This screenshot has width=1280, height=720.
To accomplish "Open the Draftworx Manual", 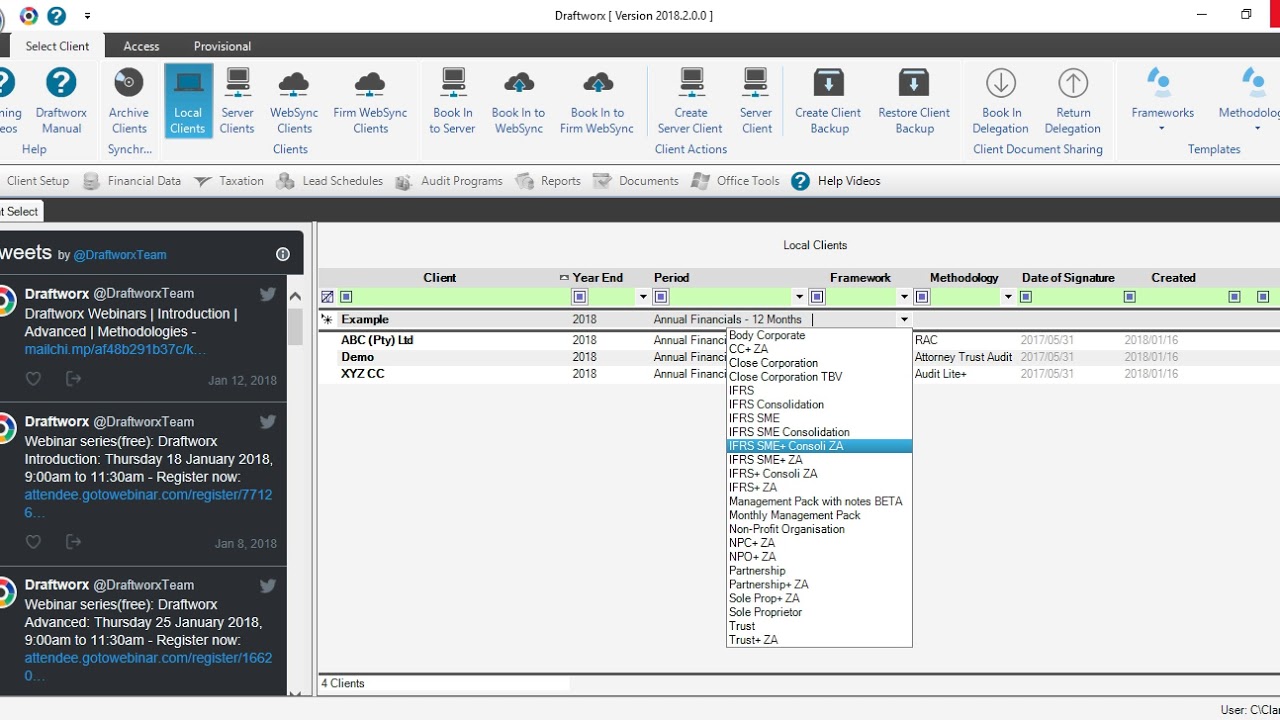I will coord(61,100).
